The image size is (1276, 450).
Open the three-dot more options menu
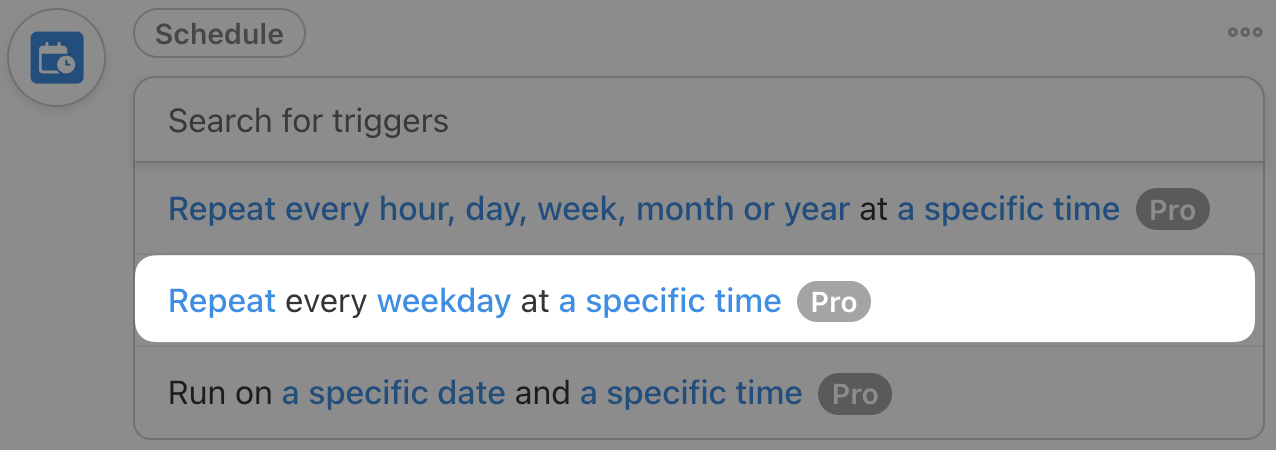(1244, 32)
